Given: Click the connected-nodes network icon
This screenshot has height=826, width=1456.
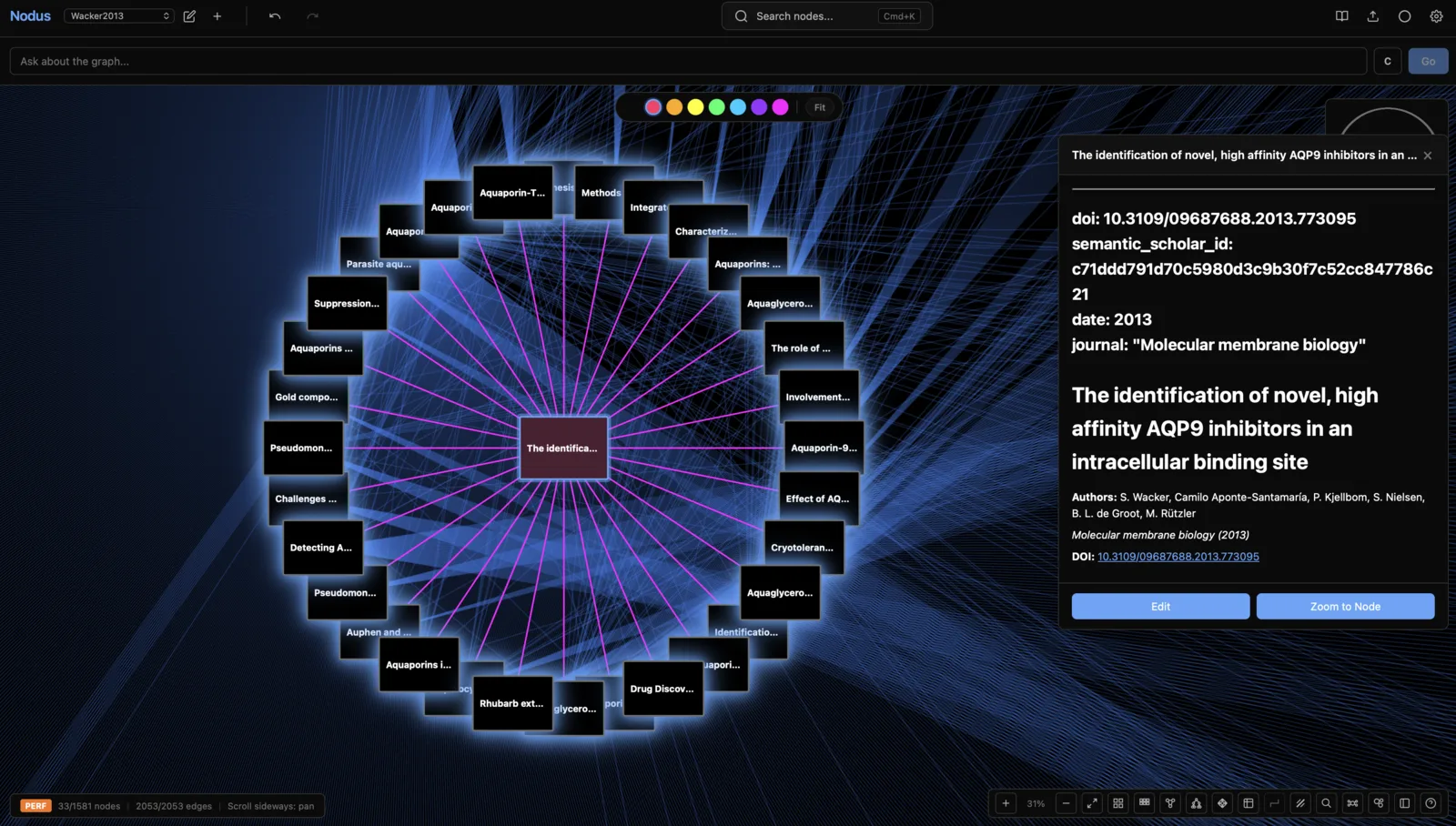Looking at the screenshot, I should (x=1352, y=803).
